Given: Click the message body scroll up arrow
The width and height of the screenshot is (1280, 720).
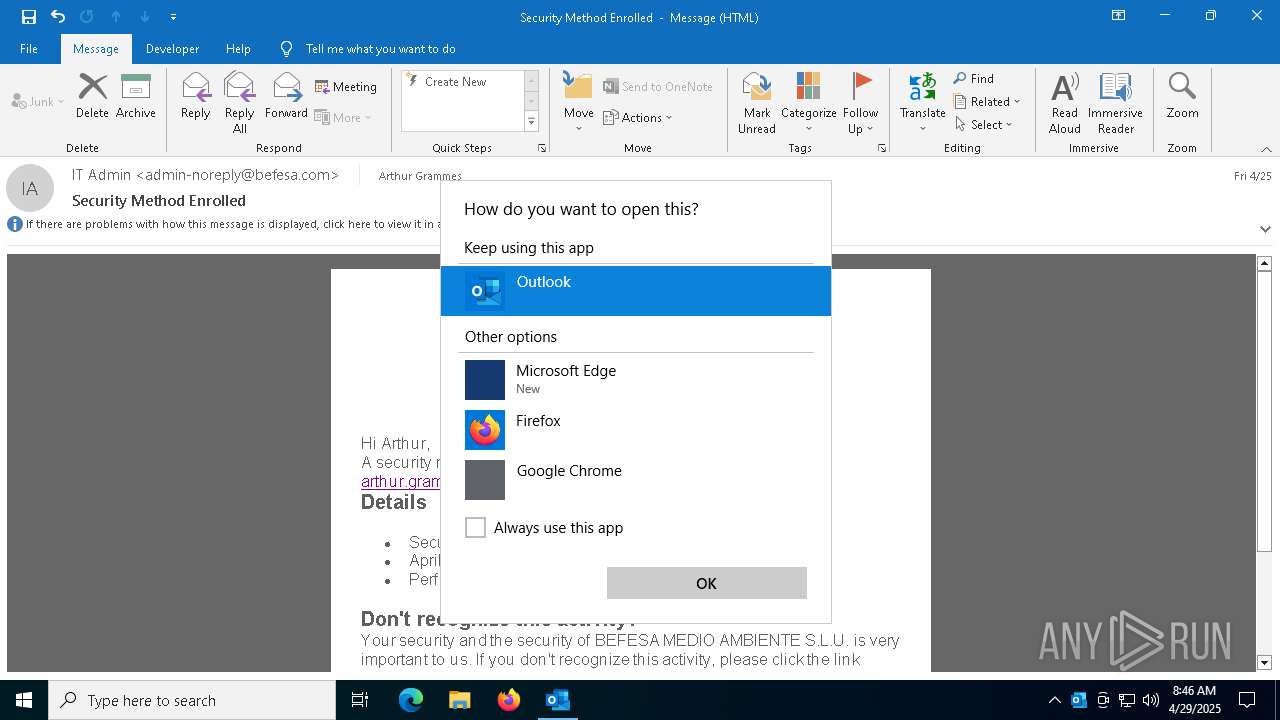Looking at the screenshot, I should [1264, 263].
